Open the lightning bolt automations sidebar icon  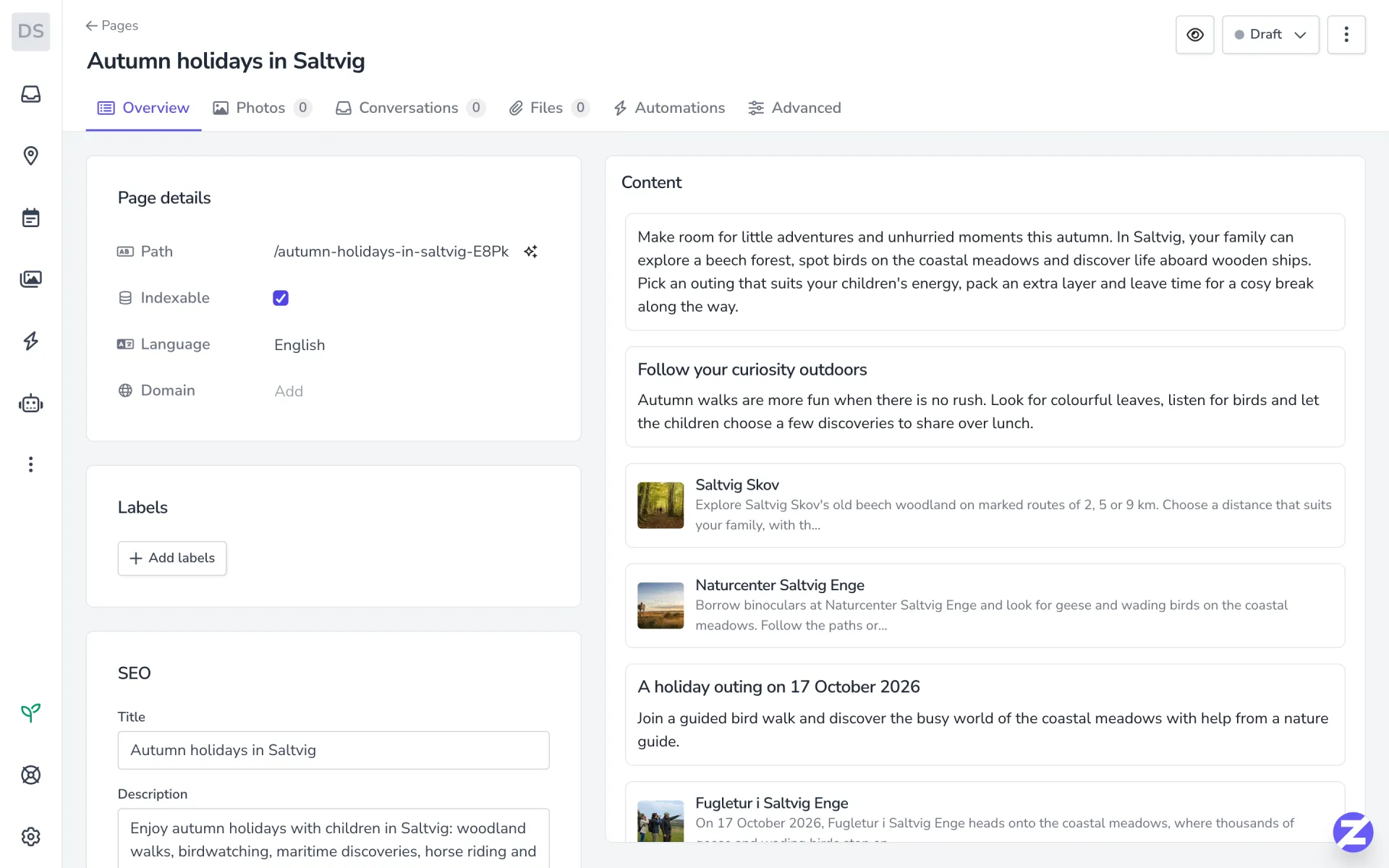click(30, 341)
